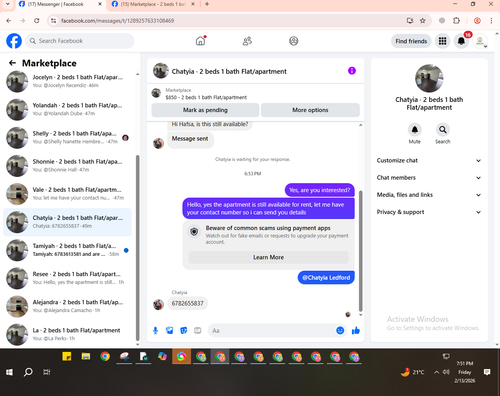Open Windows notification center
Screen dimensions: 500x396
tap(487, 372)
